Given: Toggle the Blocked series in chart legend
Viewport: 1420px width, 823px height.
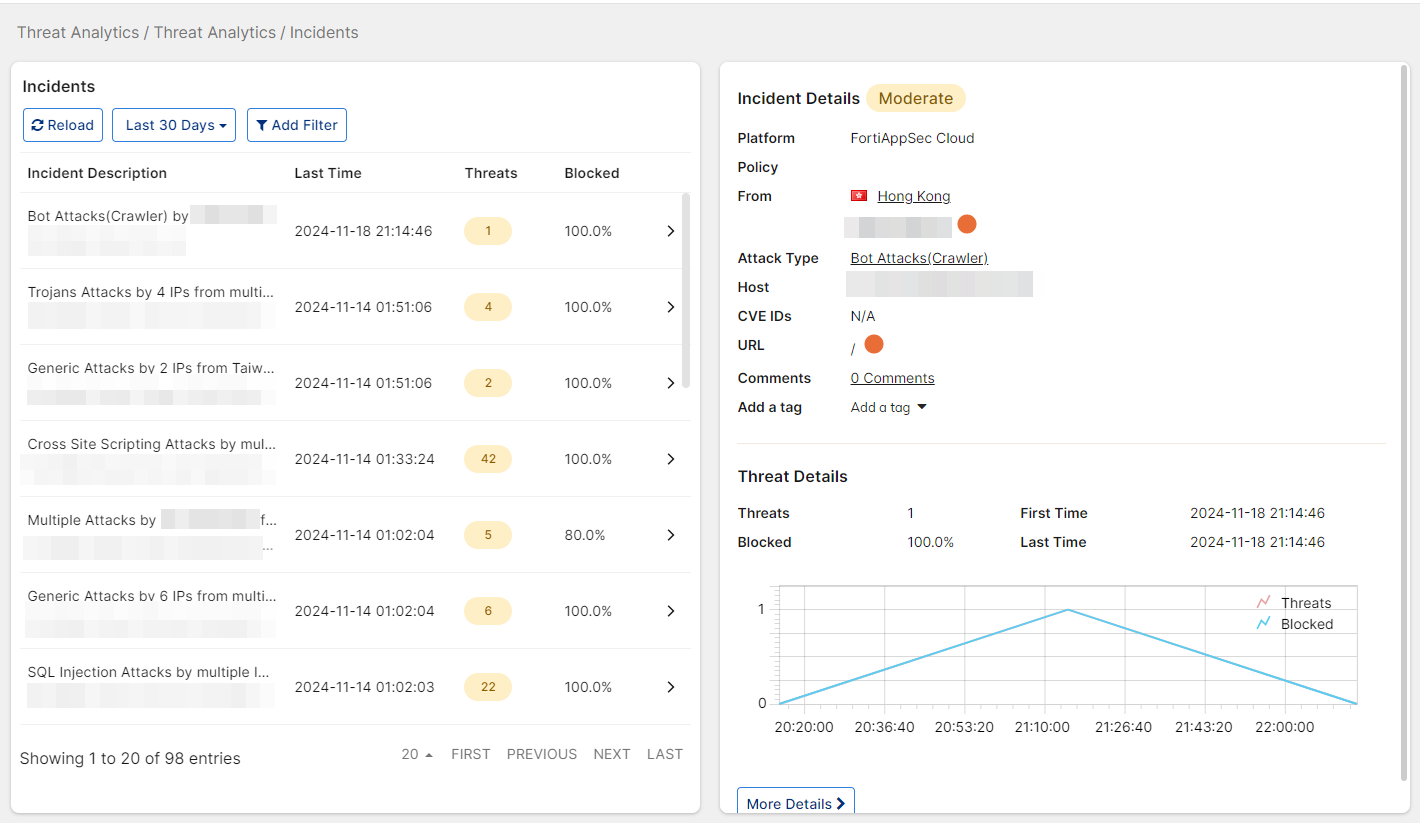Looking at the screenshot, I should pos(1294,624).
